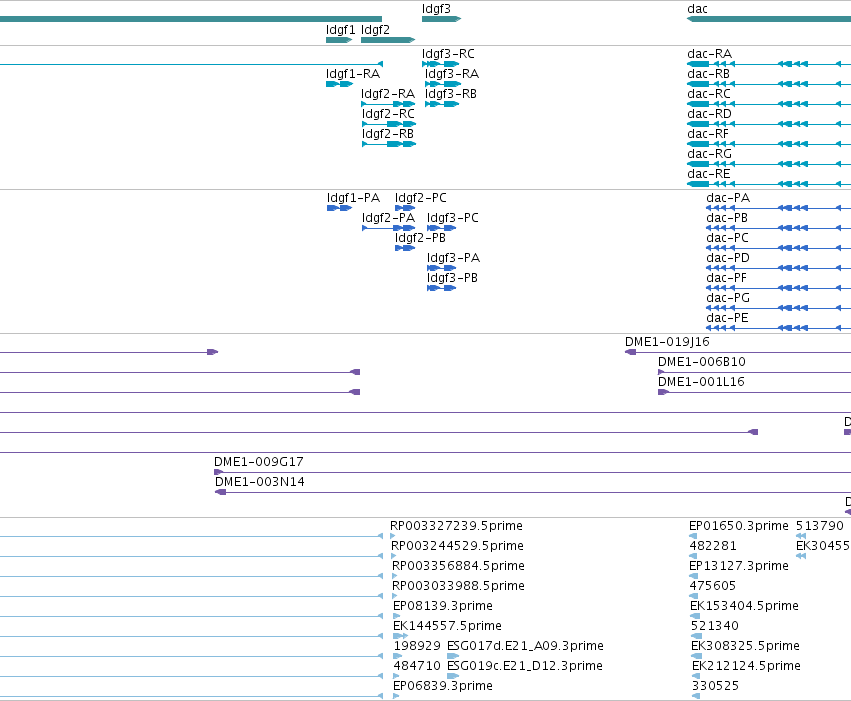The width and height of the screenshot is (851, 701).
Task: Choose the dac-PG protein label
Action: point(728,298)
